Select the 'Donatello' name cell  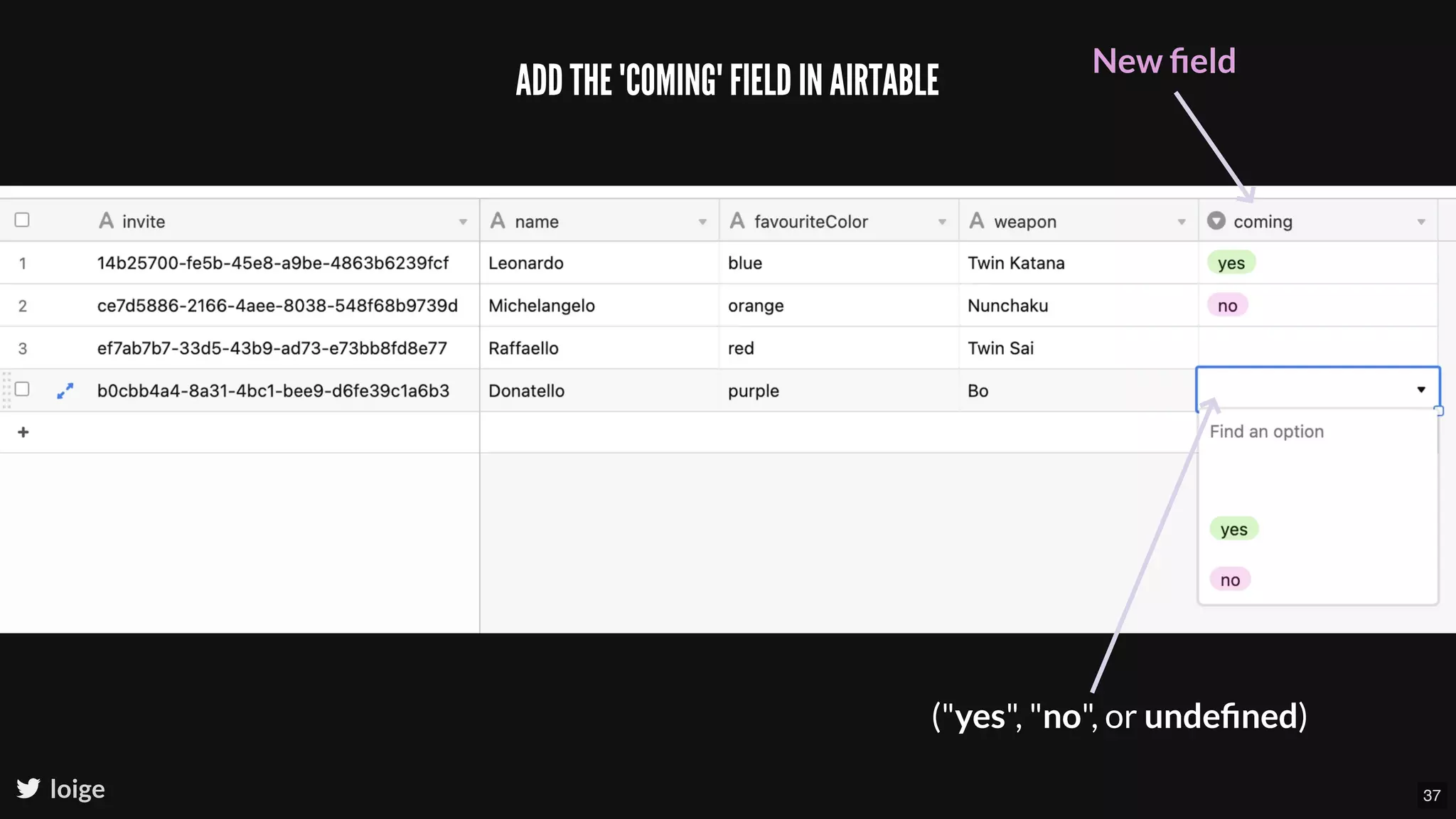599,390
